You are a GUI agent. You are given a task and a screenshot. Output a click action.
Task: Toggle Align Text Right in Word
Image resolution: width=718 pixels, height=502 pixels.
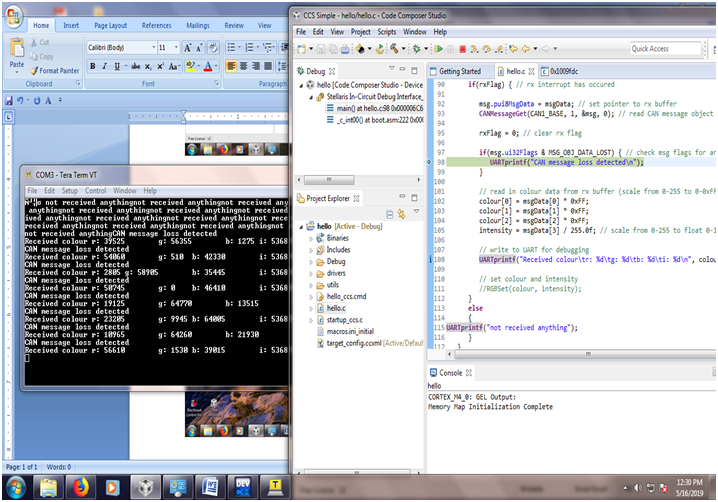(256, 66)
